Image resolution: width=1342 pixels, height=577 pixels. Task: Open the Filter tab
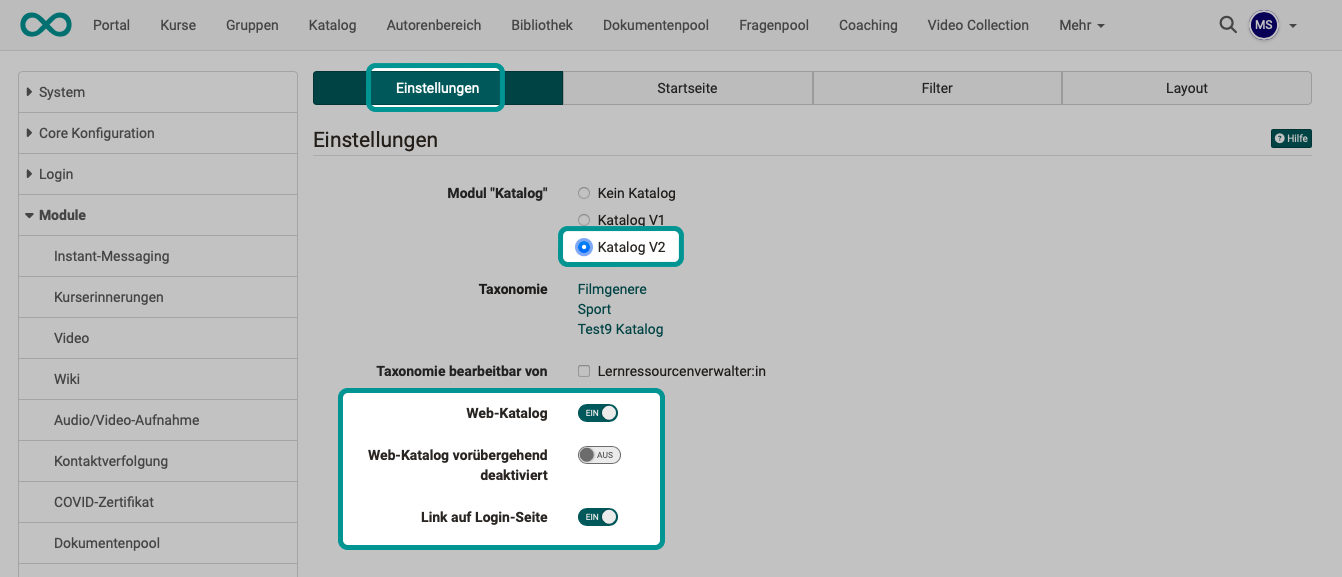click(x=937, y=88)
